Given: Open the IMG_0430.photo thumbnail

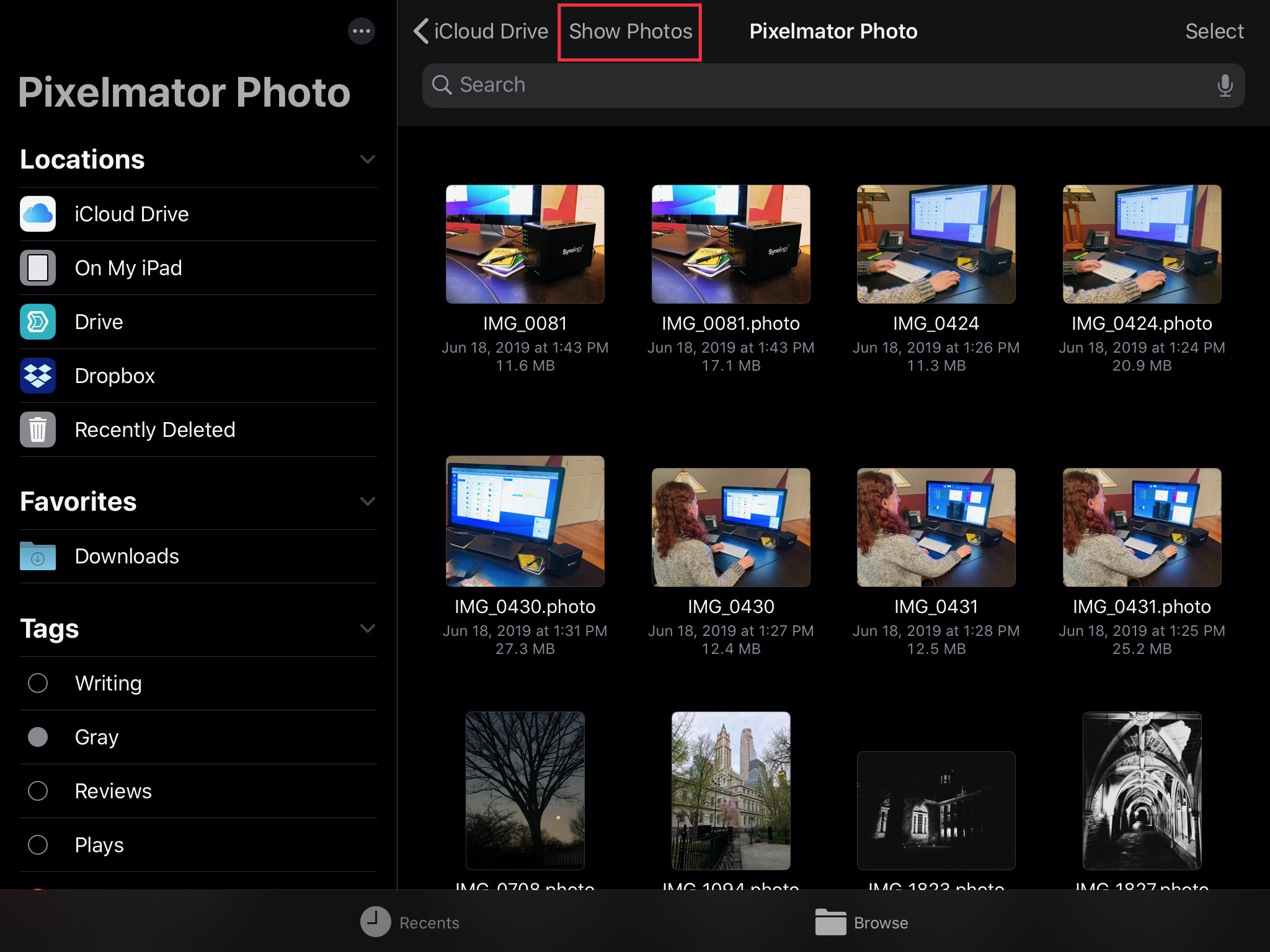Looking at the screenshot, I should [525, 521].
